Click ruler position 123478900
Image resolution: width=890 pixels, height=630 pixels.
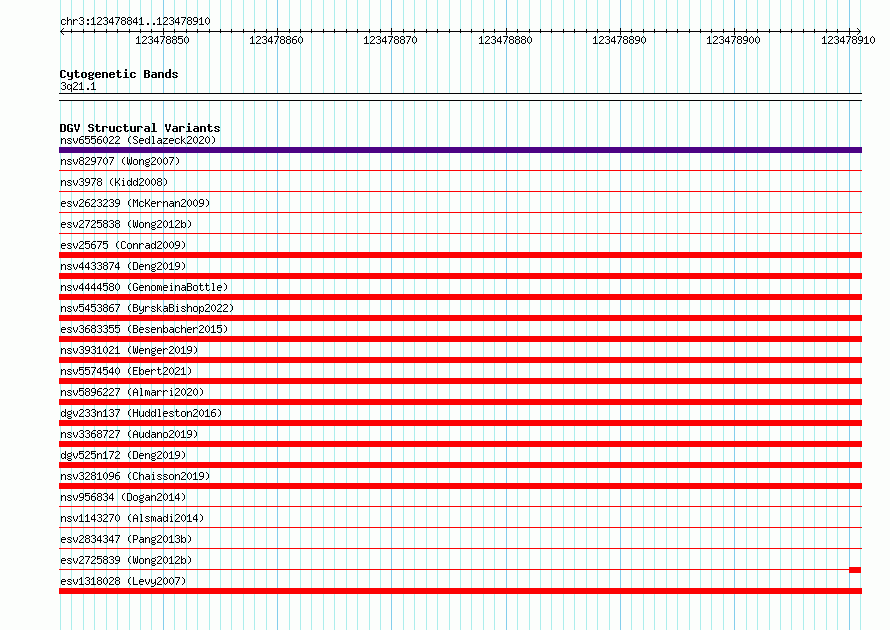coord(733,40)
